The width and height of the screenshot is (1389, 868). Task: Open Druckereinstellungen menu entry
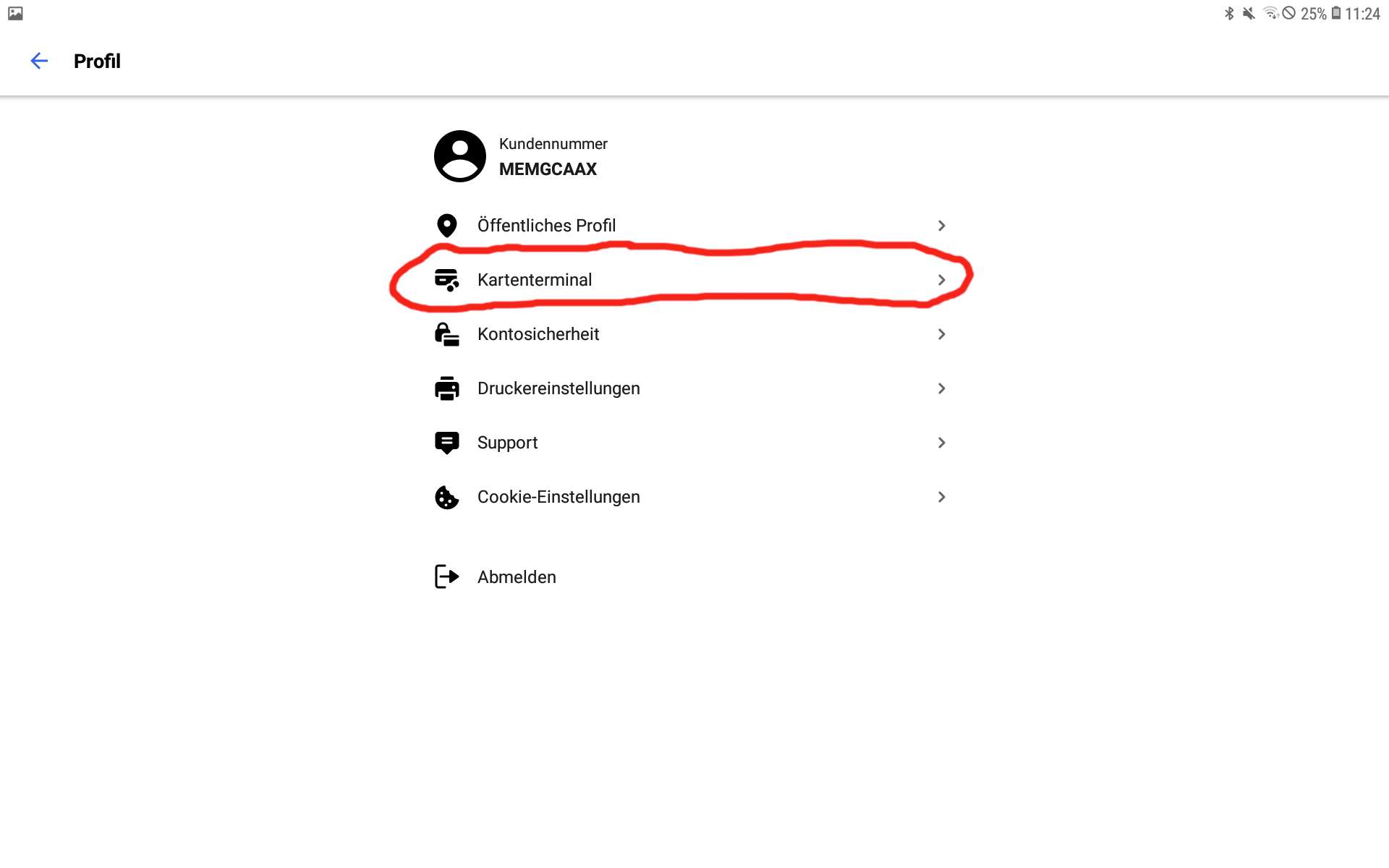(x=558, y=388)
